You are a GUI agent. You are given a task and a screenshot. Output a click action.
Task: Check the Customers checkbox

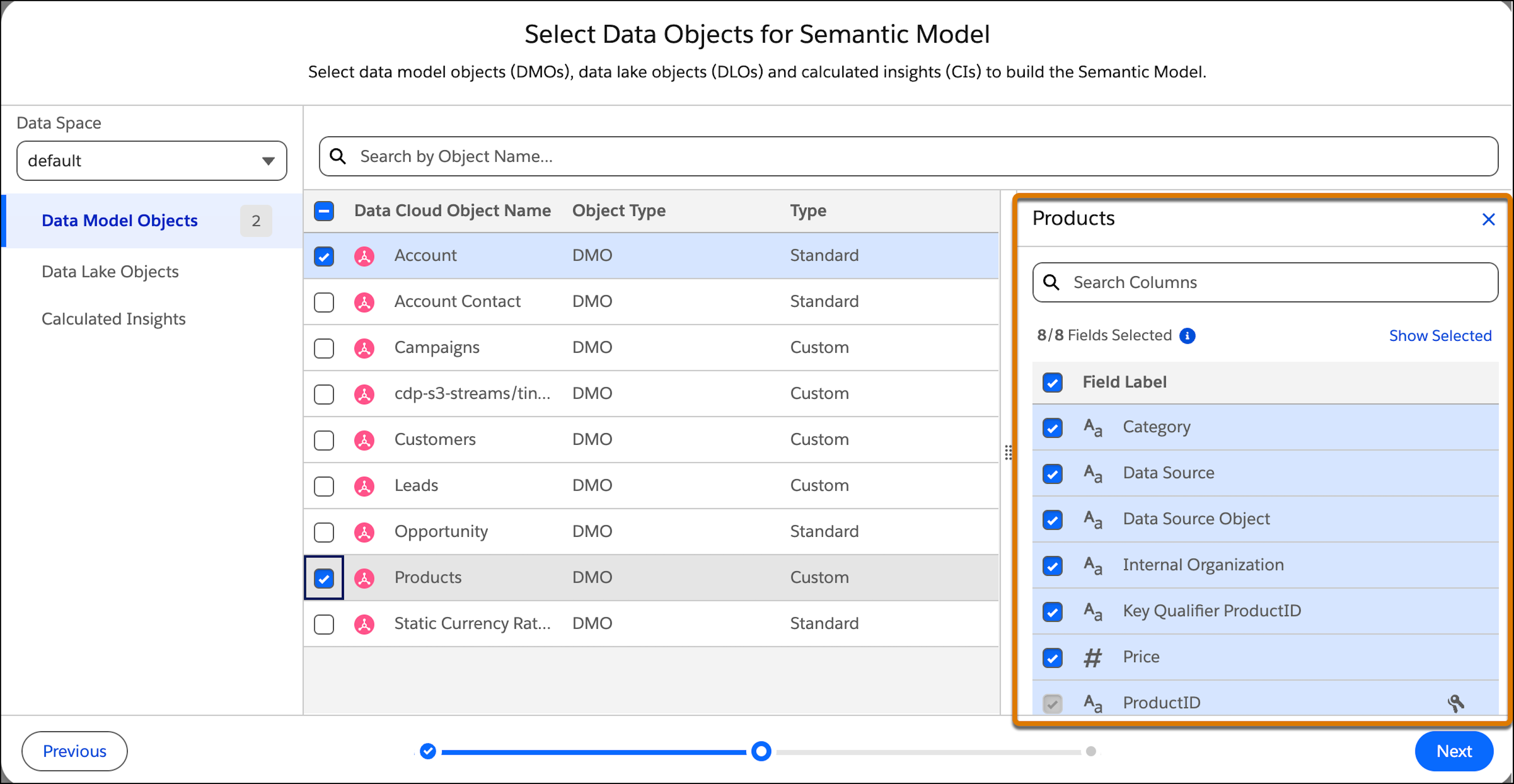click(x=324, y=440)
